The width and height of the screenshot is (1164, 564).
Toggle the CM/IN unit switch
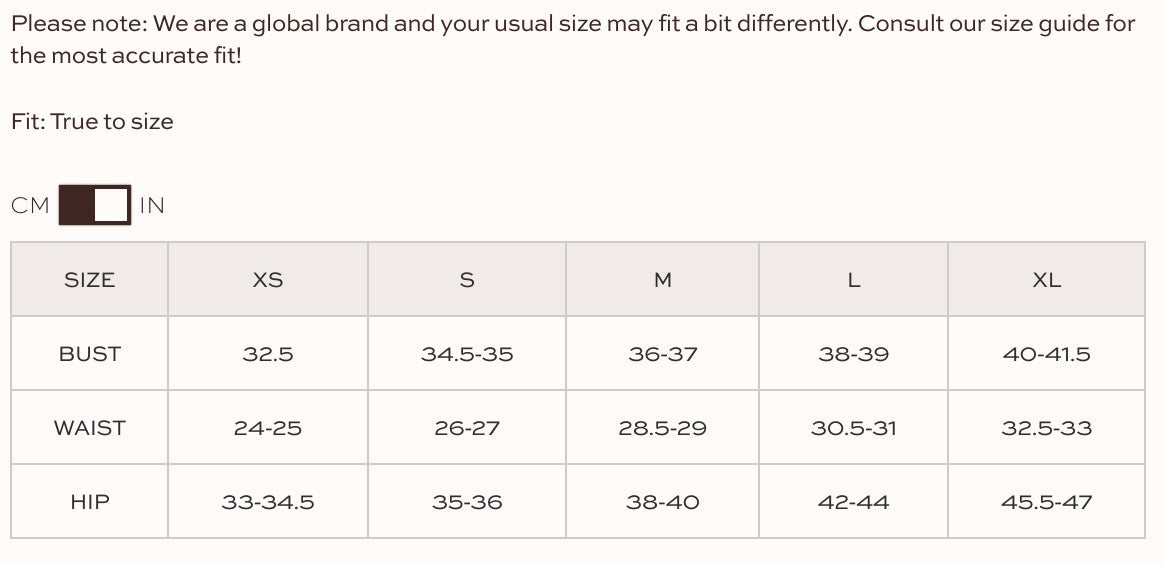pyautogui.click(x=94, y=205)
